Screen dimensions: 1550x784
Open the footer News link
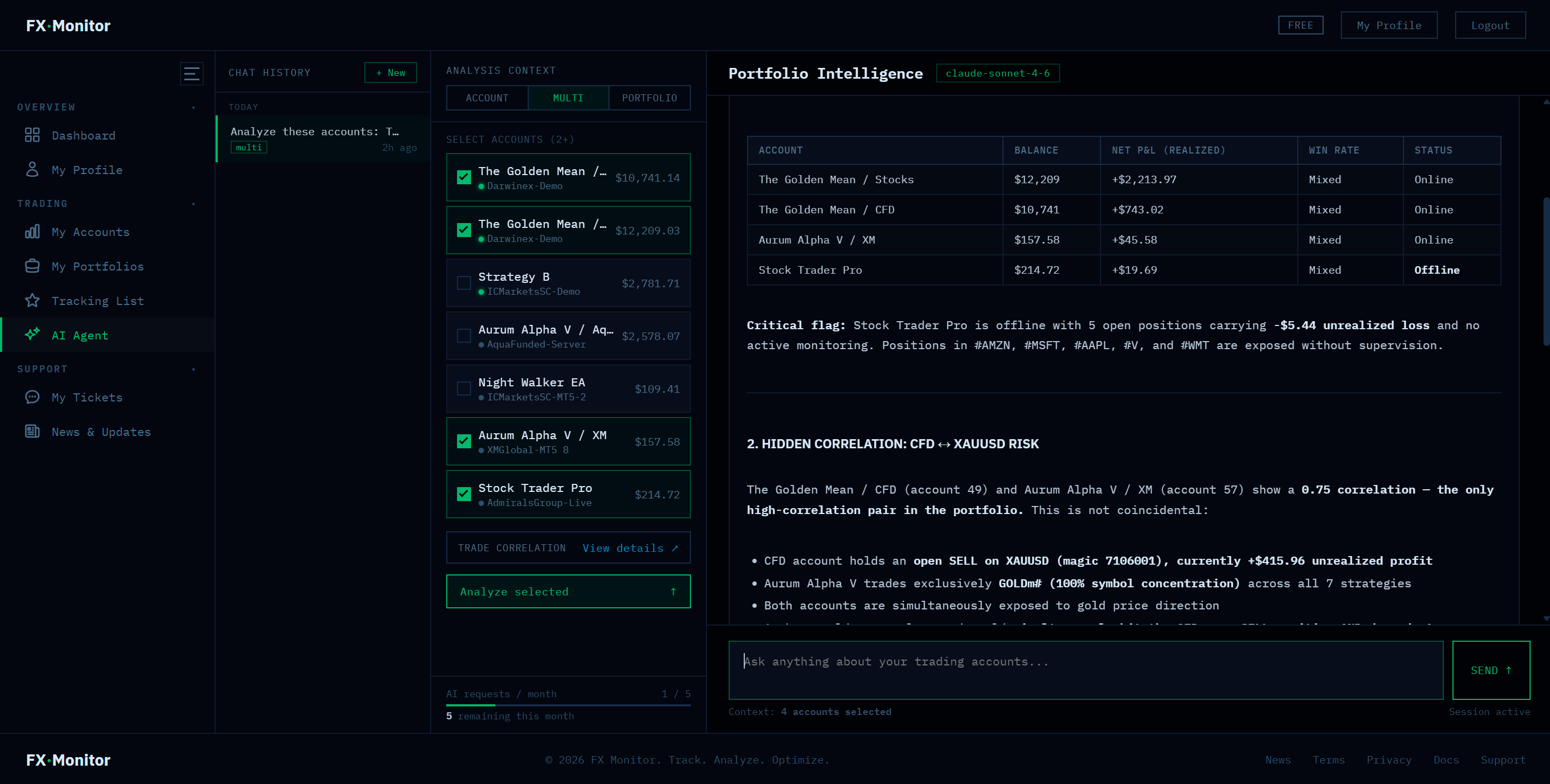click(x=1277, y=760)
